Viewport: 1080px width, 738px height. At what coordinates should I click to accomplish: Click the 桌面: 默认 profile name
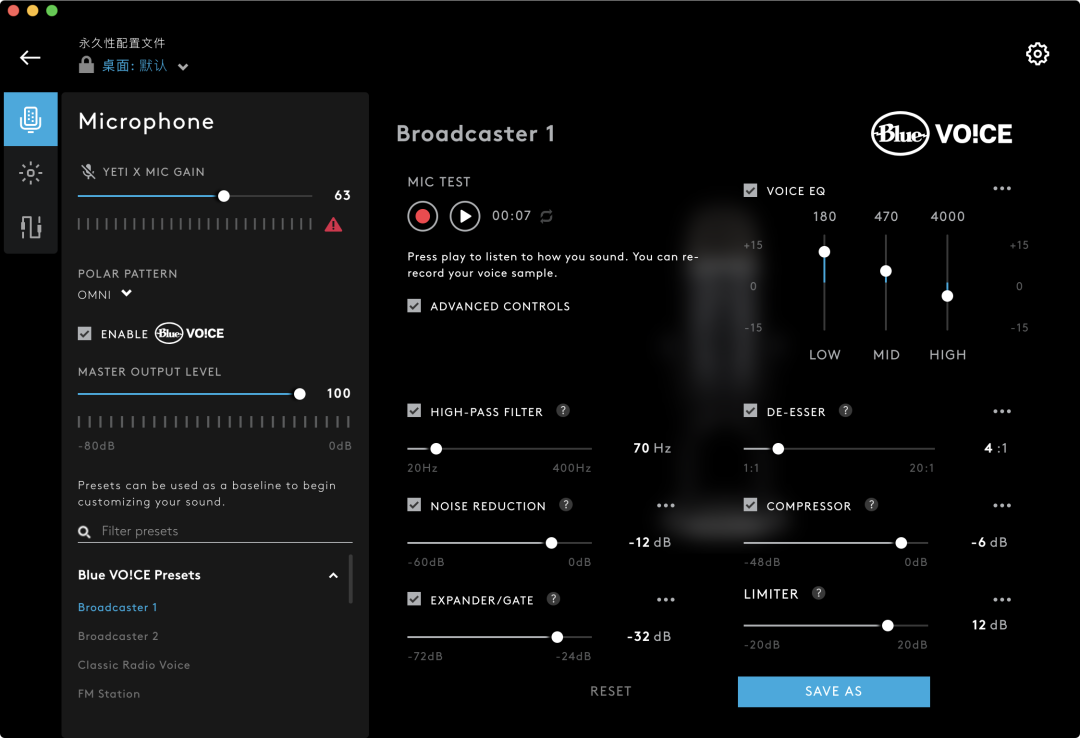[x=134, y=65]
